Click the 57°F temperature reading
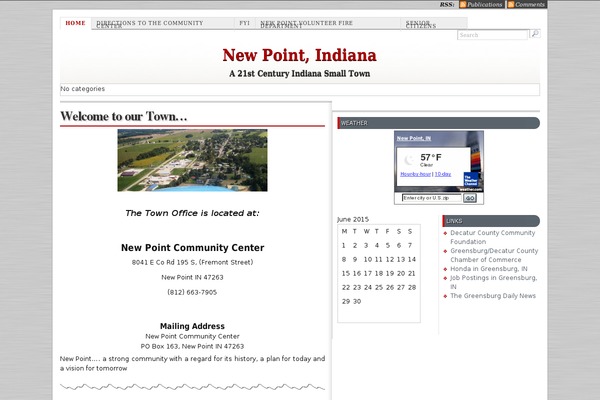The image size is (600, 400). [431, 157]
